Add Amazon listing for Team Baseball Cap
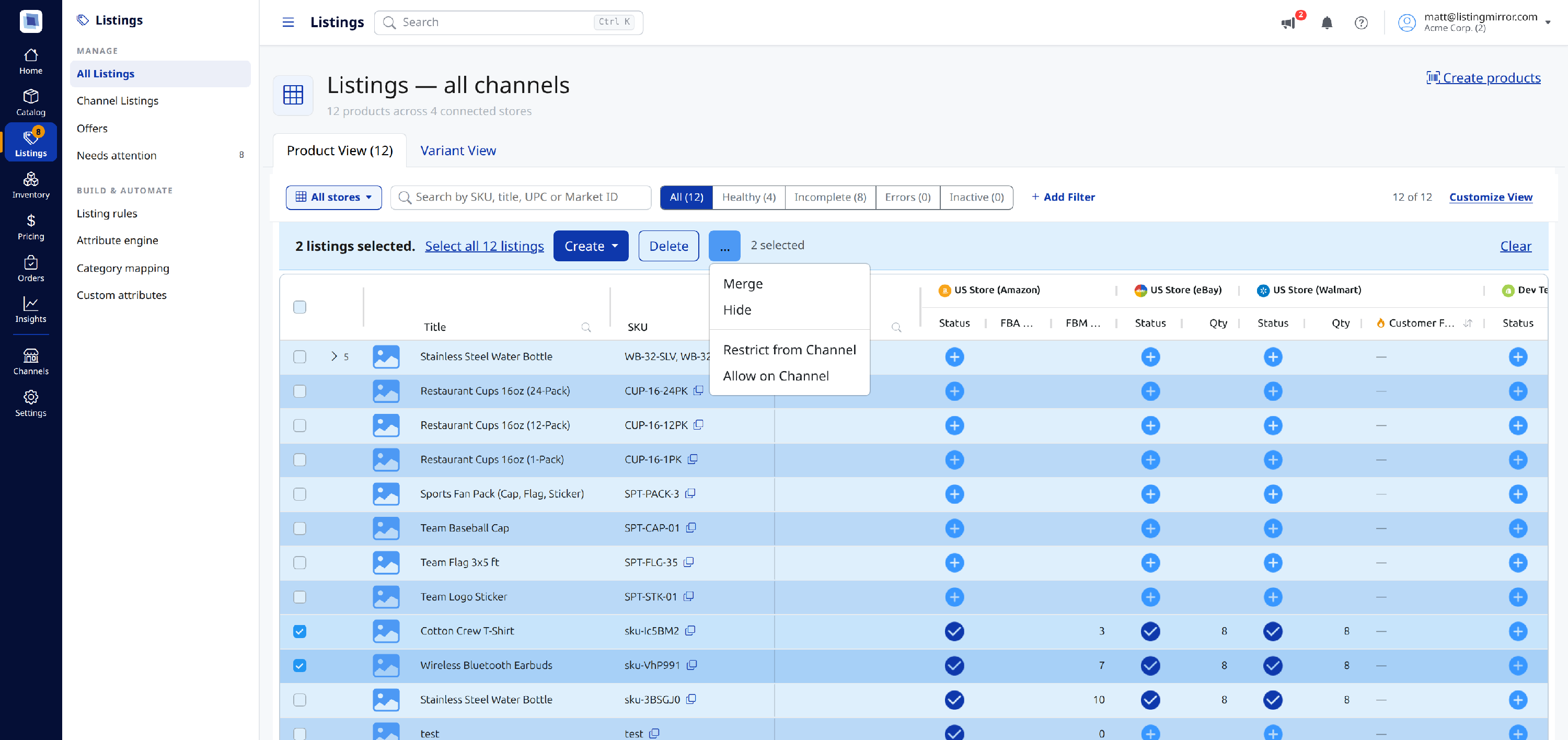1568x740 pixels. [954, 528]
